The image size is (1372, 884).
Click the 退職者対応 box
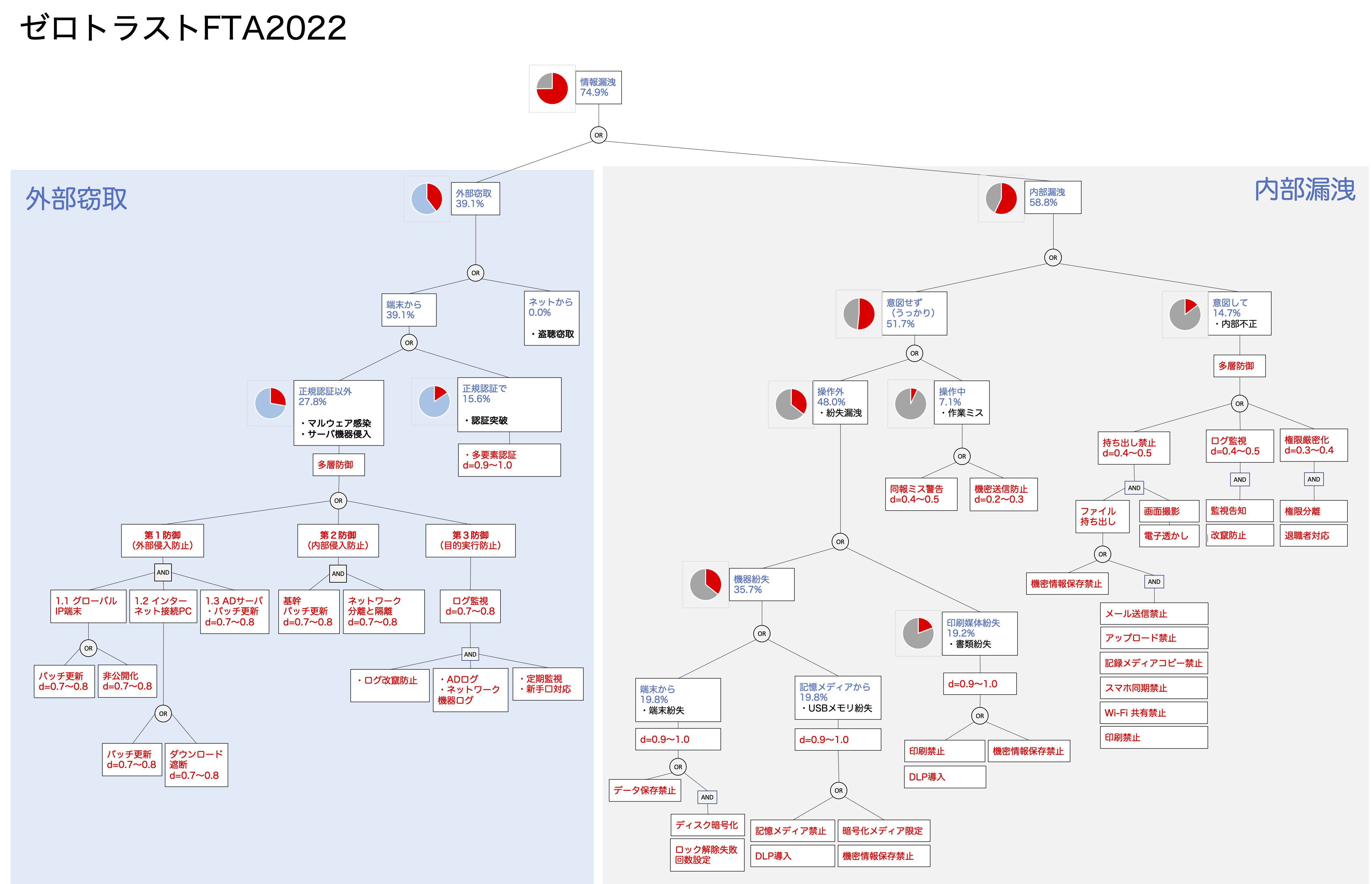coord(1313,535)
